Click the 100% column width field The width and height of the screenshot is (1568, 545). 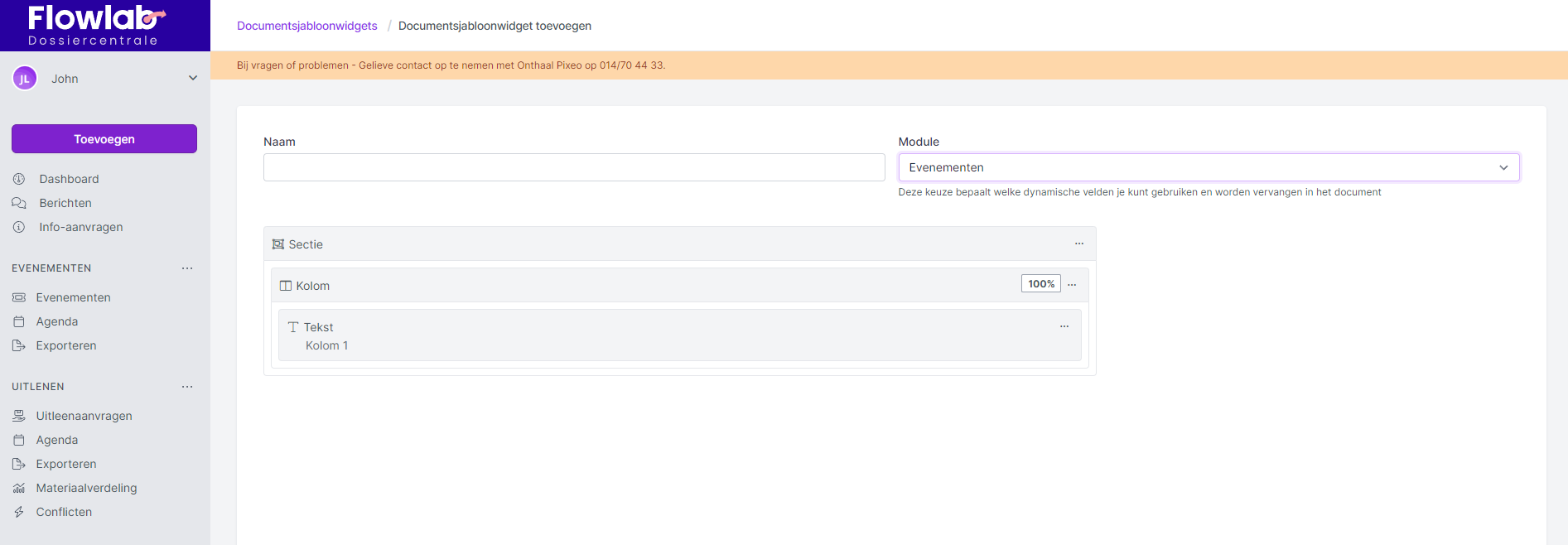(x=1040, y=284)
